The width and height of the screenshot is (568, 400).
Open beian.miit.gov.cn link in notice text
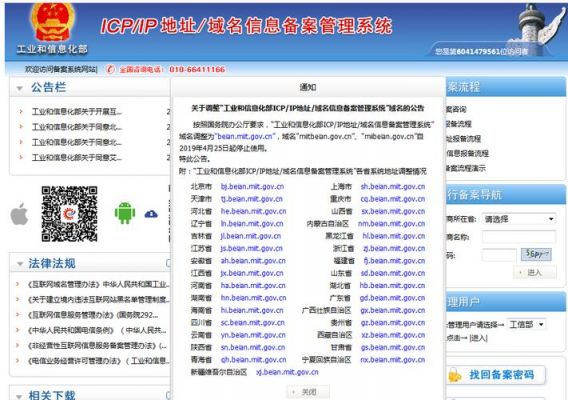tap(245, 136)
